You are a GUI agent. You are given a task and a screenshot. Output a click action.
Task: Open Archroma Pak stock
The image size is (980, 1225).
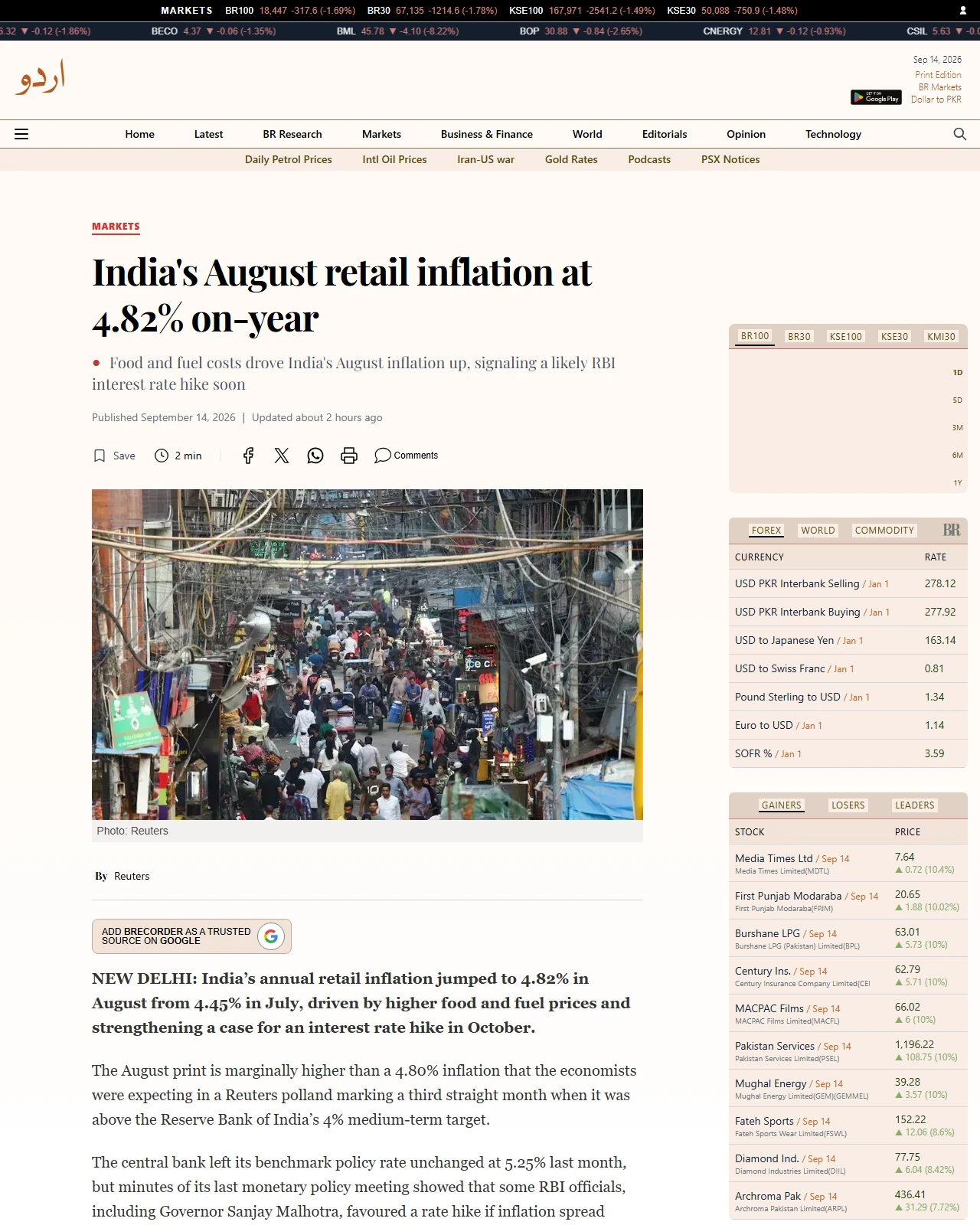(767, 1196)
